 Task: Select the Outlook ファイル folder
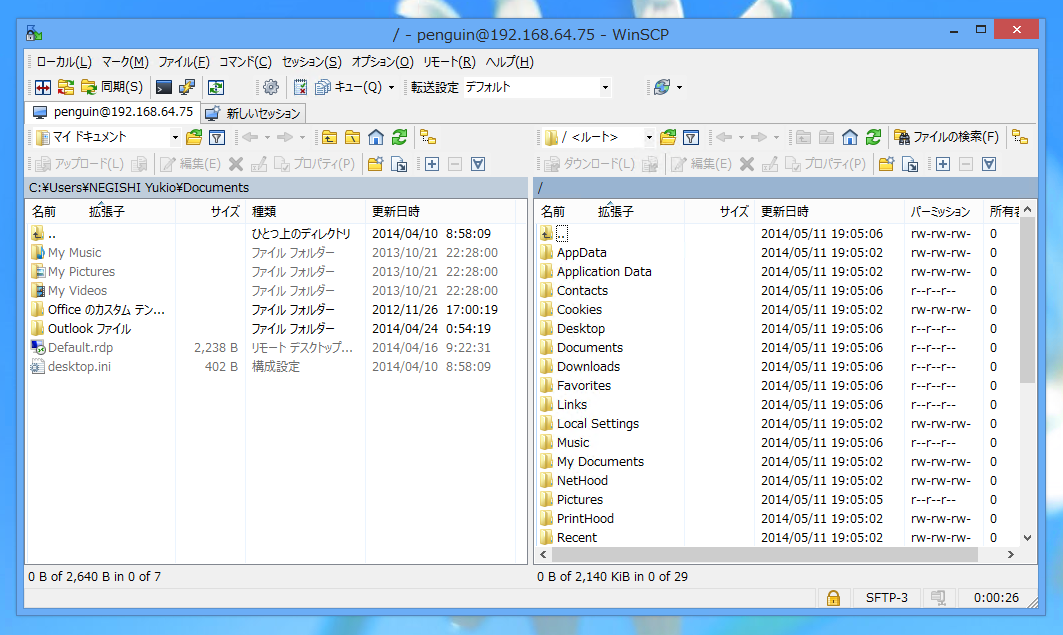[x=89, y=329]
